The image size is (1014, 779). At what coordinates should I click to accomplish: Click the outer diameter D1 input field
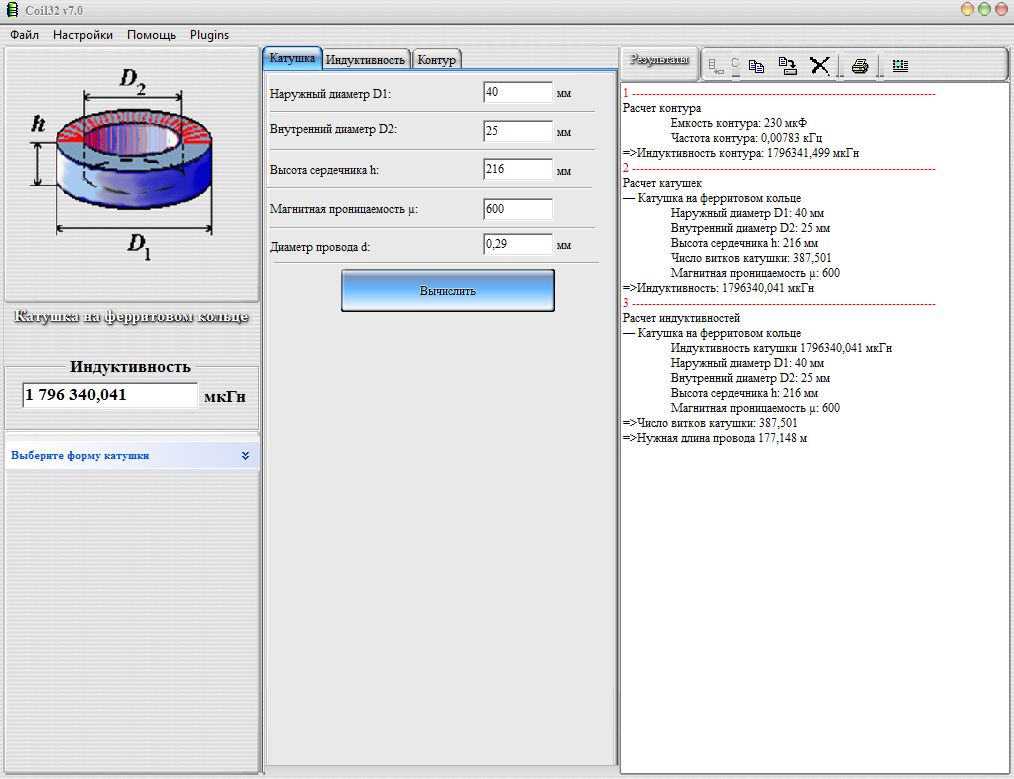517,93
